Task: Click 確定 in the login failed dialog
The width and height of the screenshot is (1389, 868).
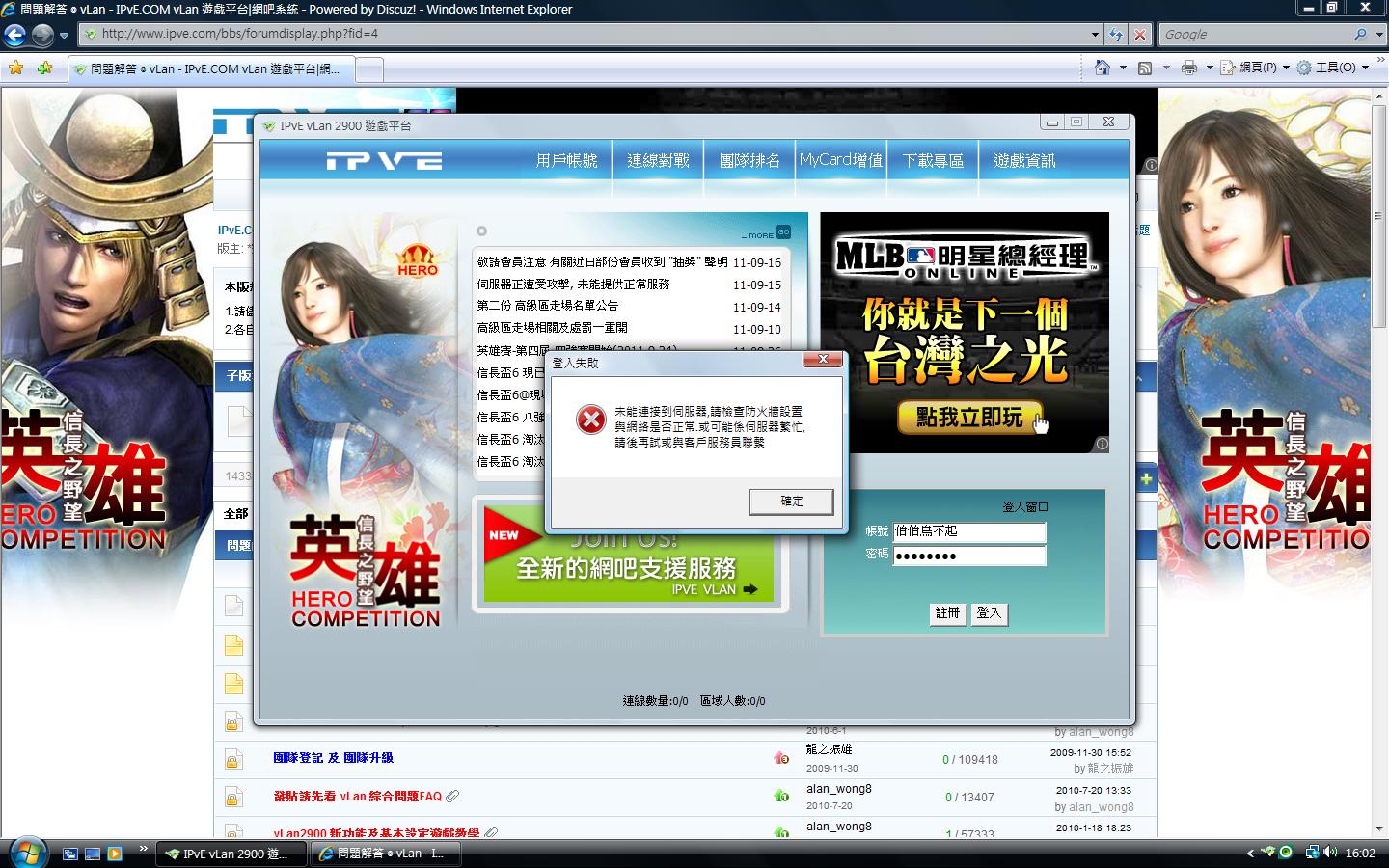Action: click(792, 502)
